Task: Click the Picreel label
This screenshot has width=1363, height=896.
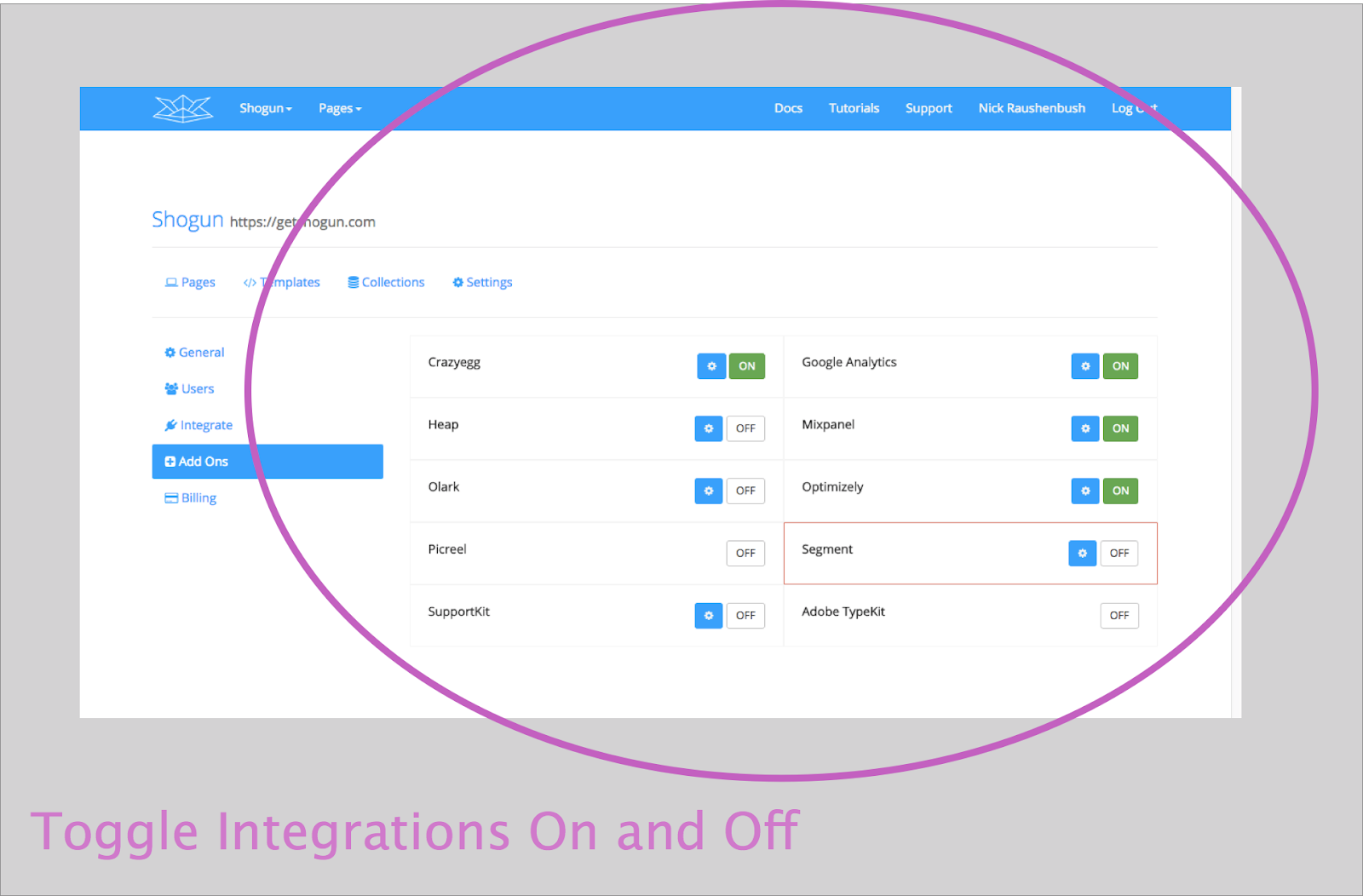Action: pos(447,549)
